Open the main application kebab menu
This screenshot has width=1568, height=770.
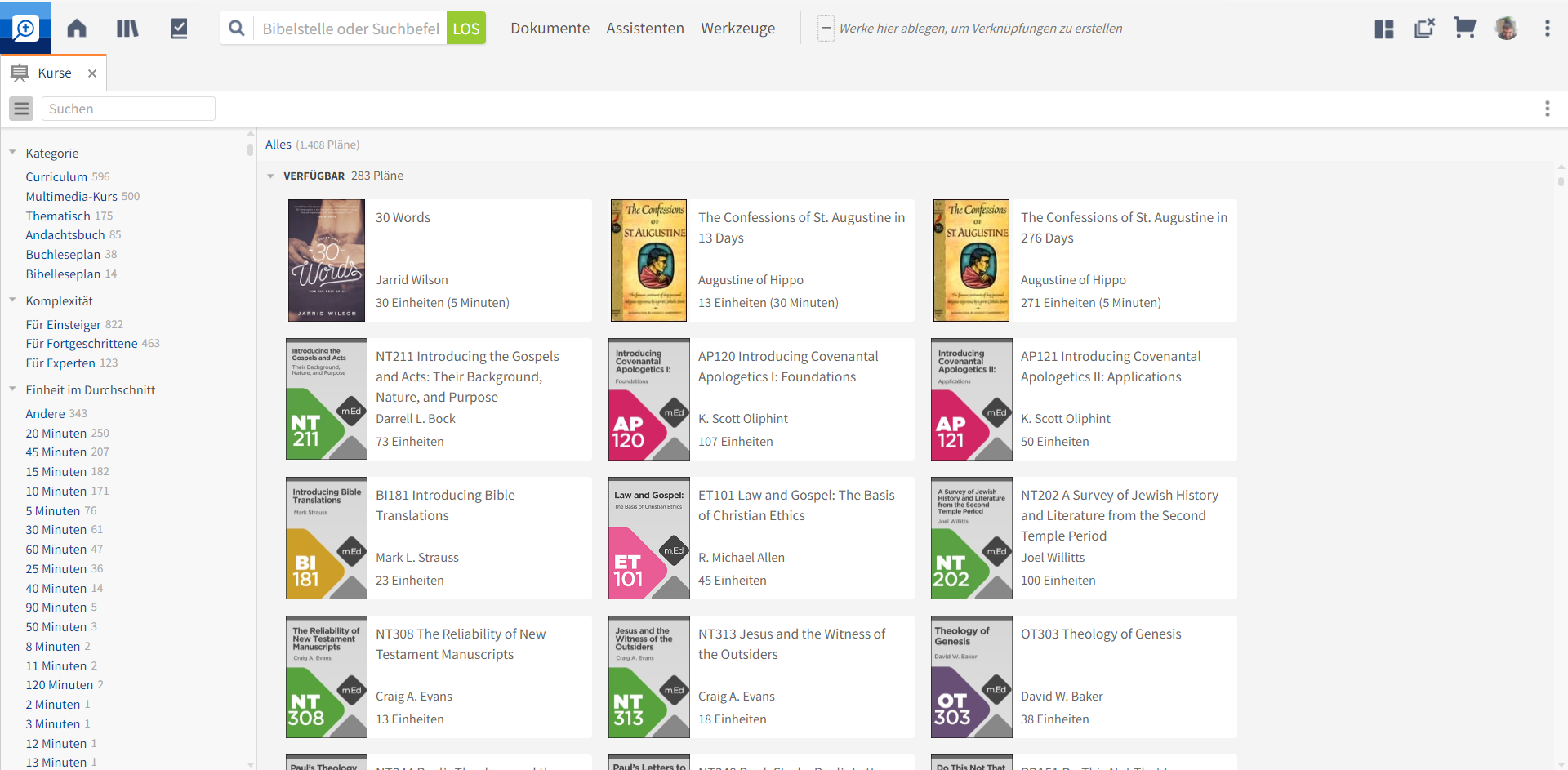(1547, 29)
